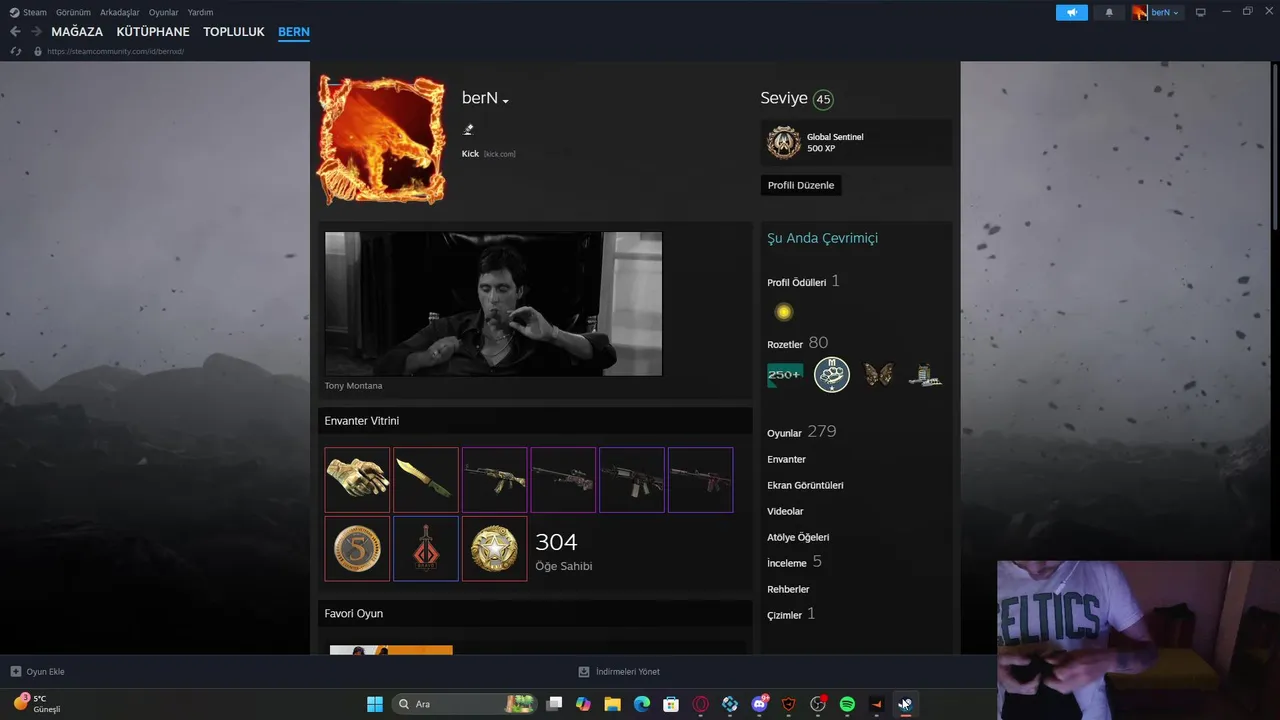This screenshot has height=720, width=1280.
Task: Open the Çizimler 1 link
Action: [x=790, y=614]
